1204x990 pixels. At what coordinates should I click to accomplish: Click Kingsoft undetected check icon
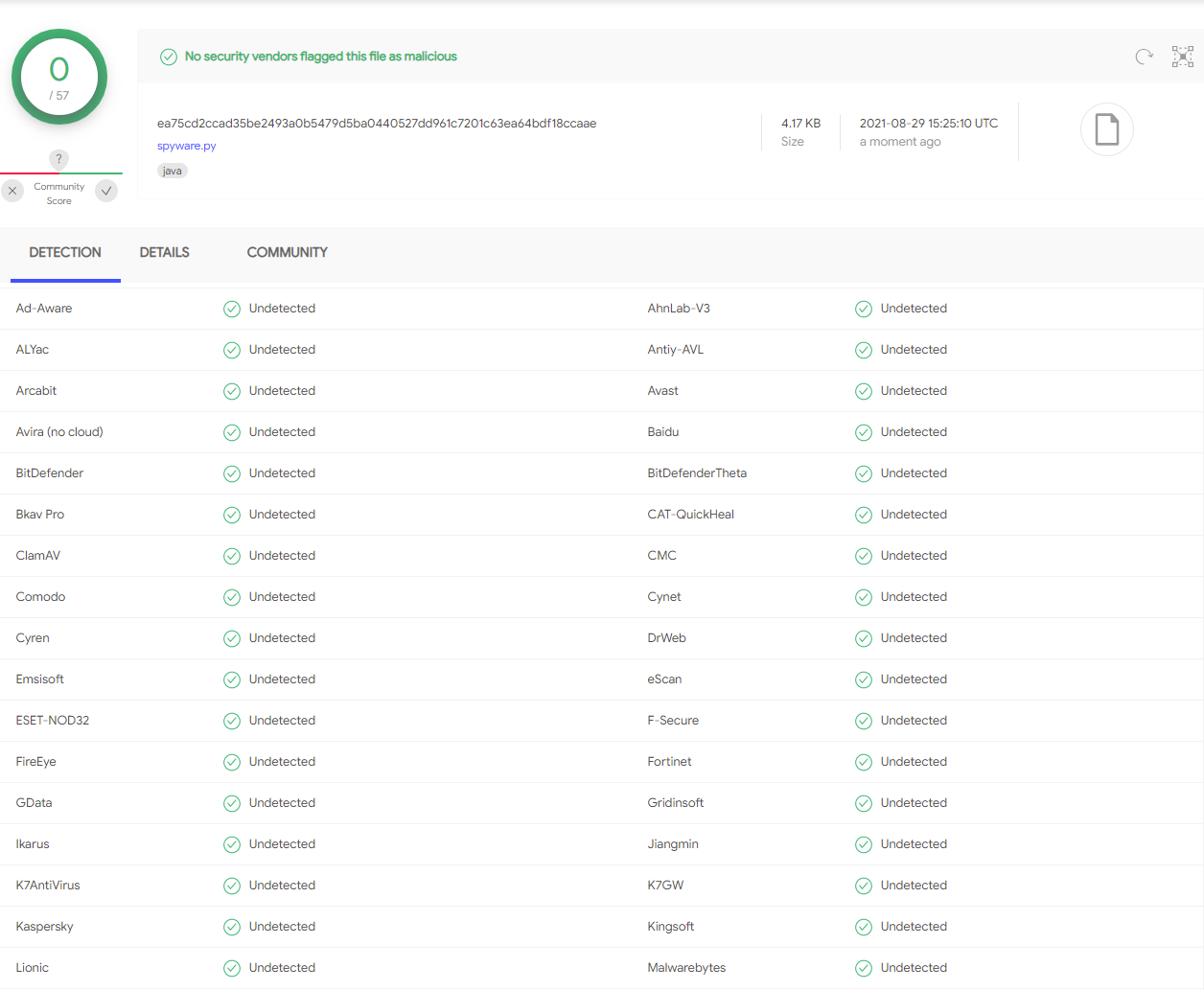tap(864, 927)
